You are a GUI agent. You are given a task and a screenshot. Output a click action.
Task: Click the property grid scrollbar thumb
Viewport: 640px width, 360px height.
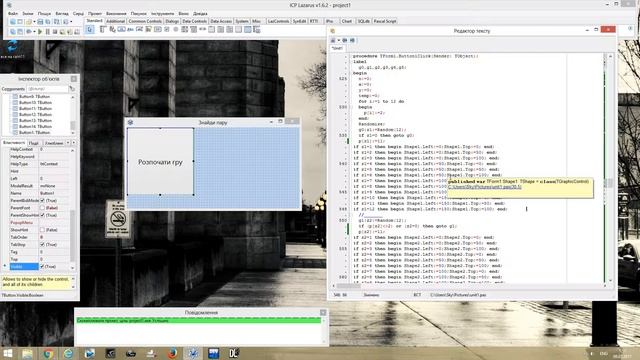point(73,236)
